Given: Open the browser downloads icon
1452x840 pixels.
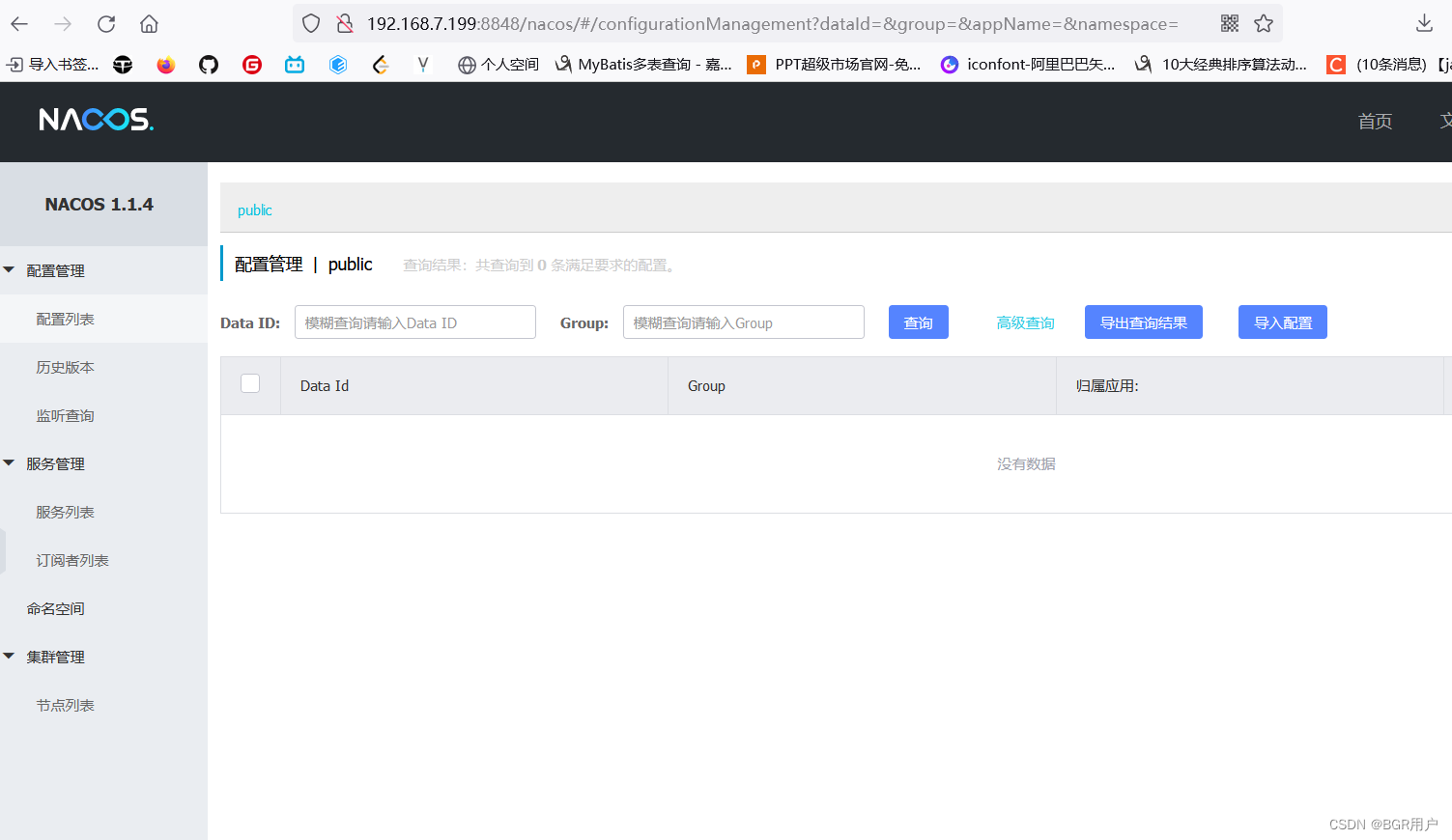Looking at the screenshot, I should [1424, 23].
